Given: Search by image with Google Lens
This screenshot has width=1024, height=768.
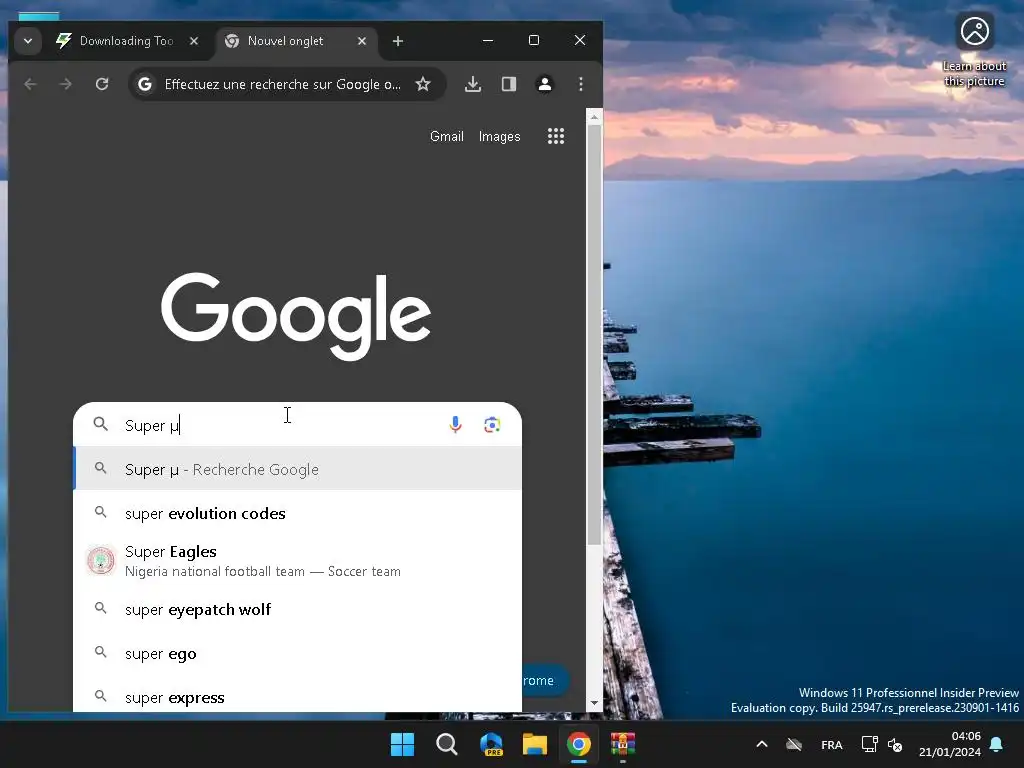Looking at the screenshot, I should pos(492,425).
